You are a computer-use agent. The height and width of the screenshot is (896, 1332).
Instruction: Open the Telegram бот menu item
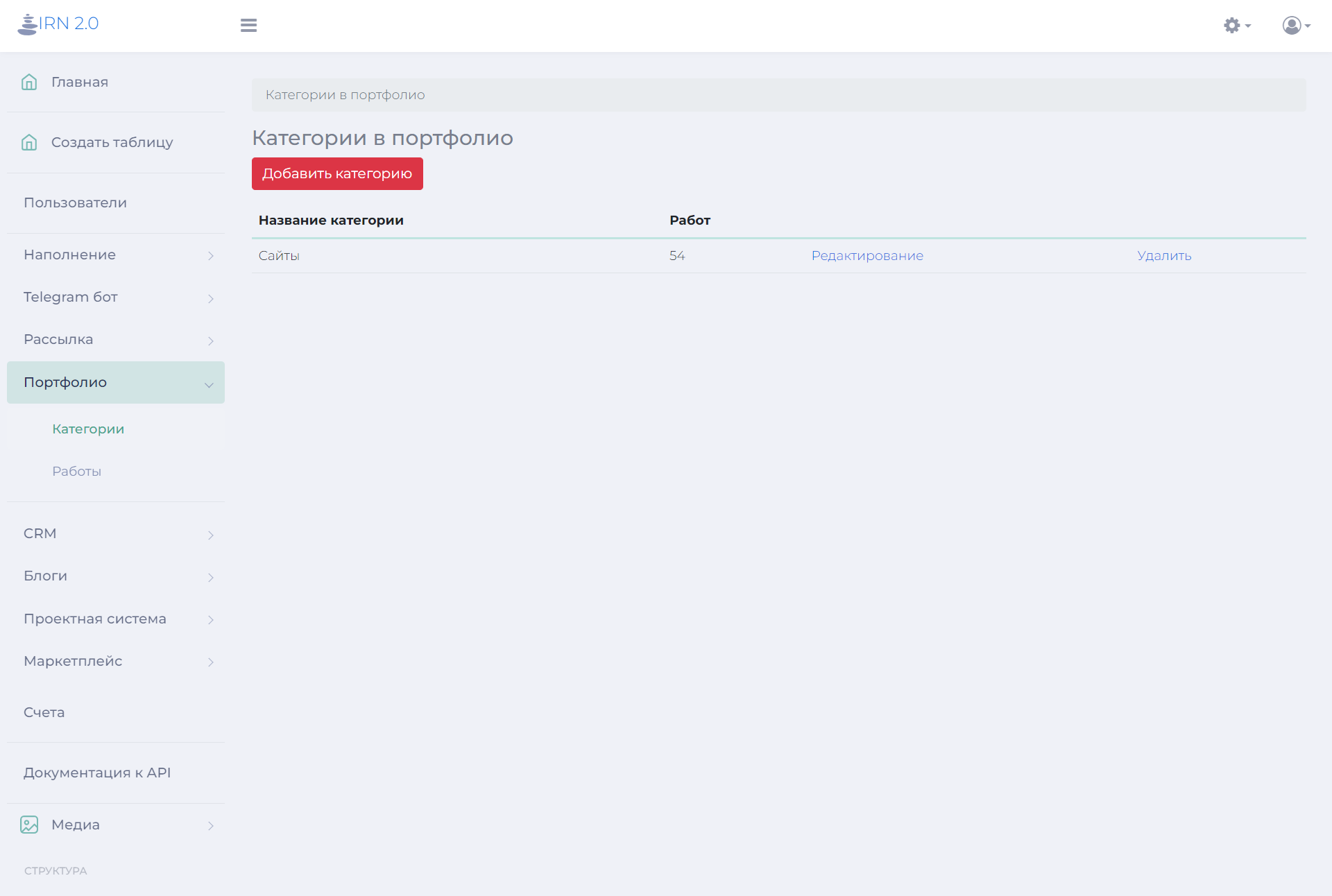[x=116, y=297]
